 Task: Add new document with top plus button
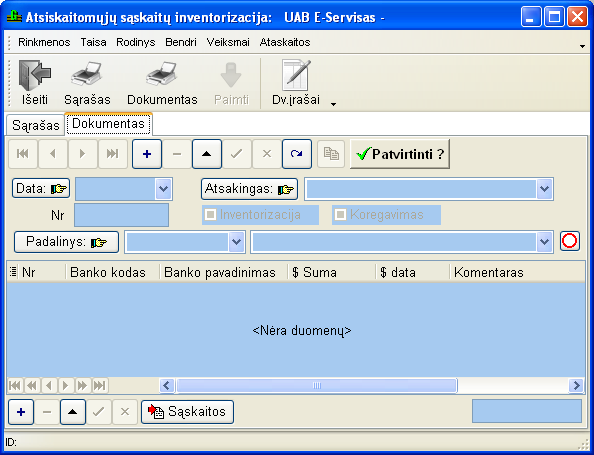coord(147,154)
